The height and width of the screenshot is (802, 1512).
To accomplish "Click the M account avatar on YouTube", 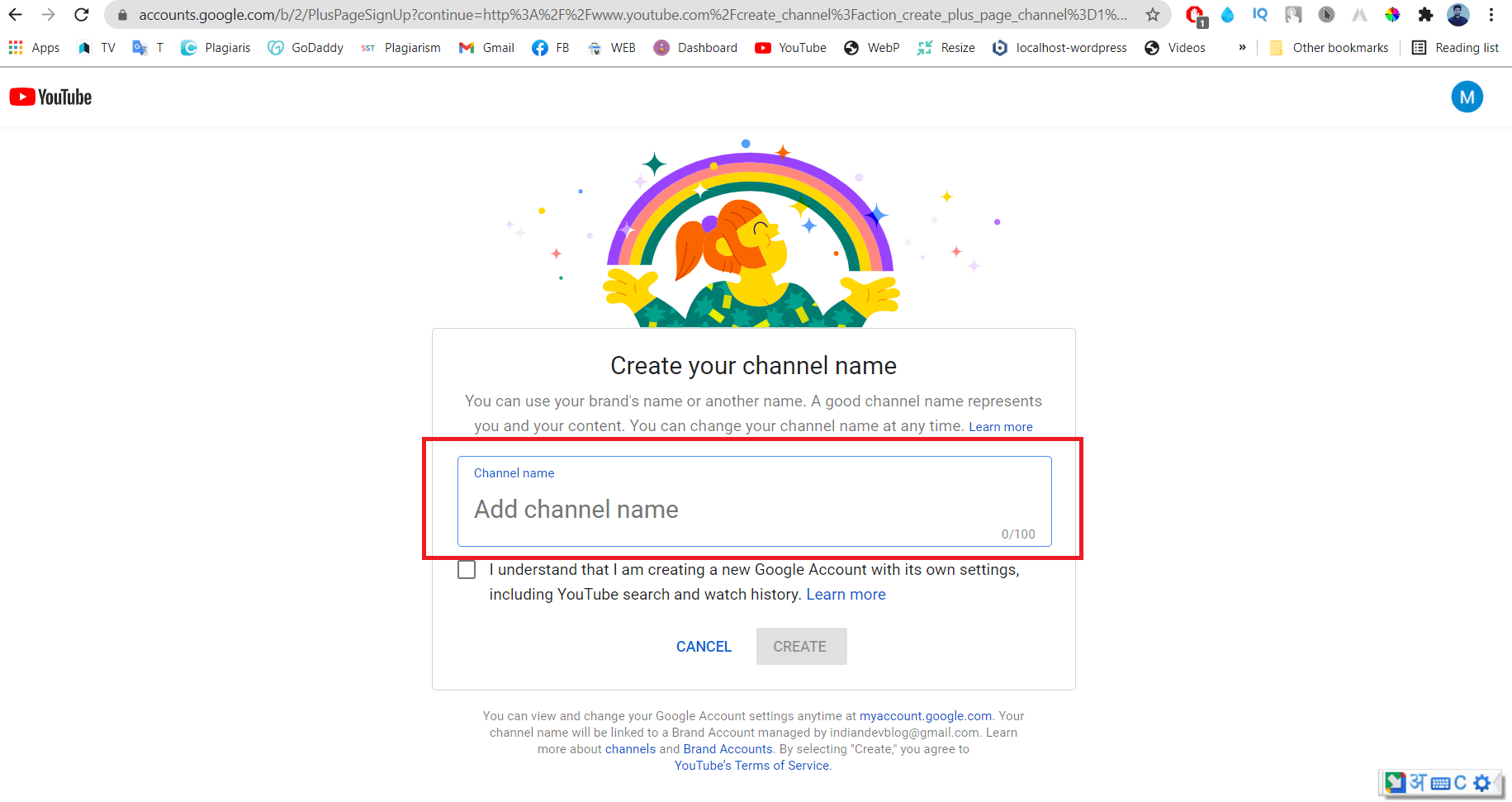I will point(1467,97).
